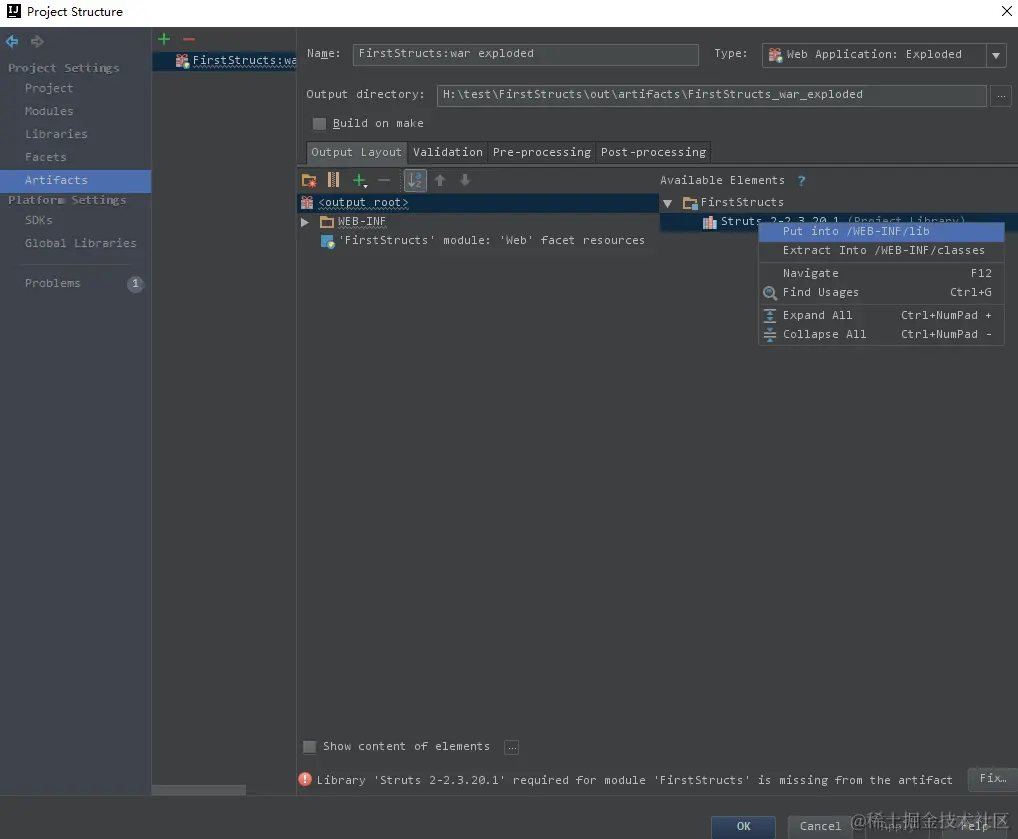Move element up arrow icon
Screen dimensions: 1018x839
(440, 180)
